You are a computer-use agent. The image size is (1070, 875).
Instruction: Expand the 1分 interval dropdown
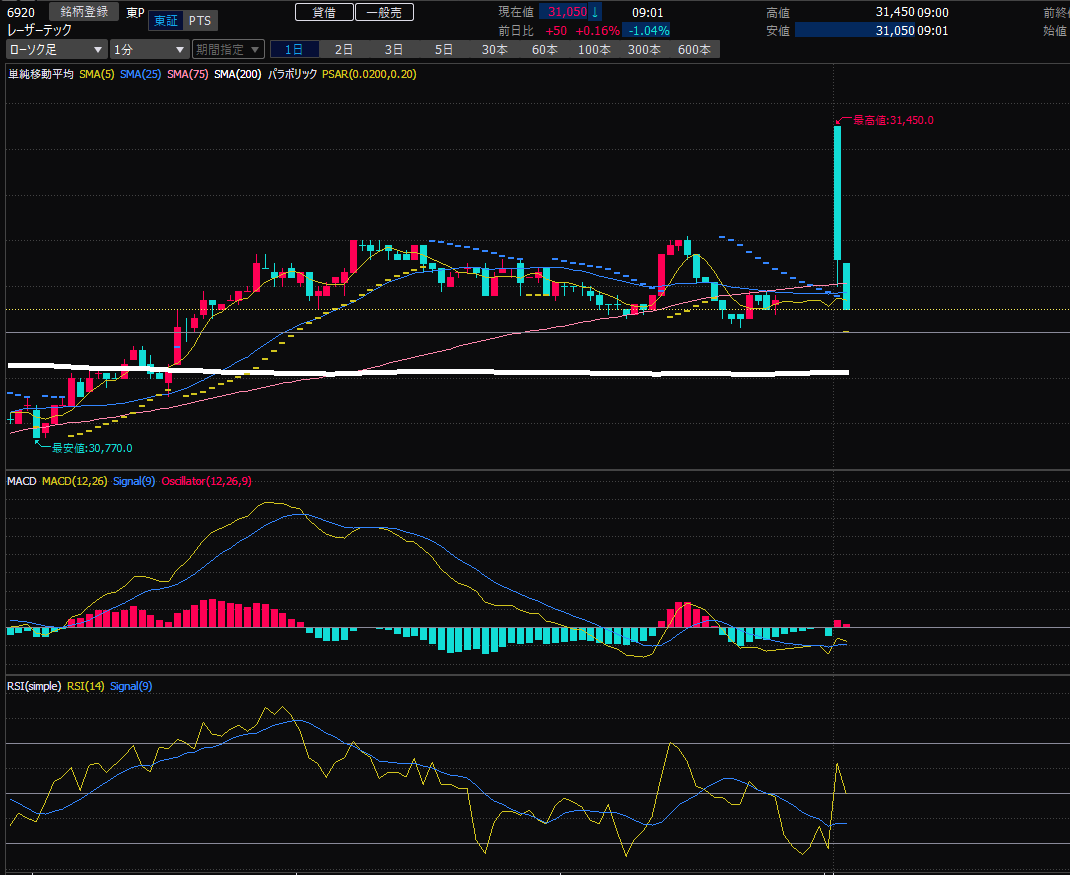coord(149,49)
